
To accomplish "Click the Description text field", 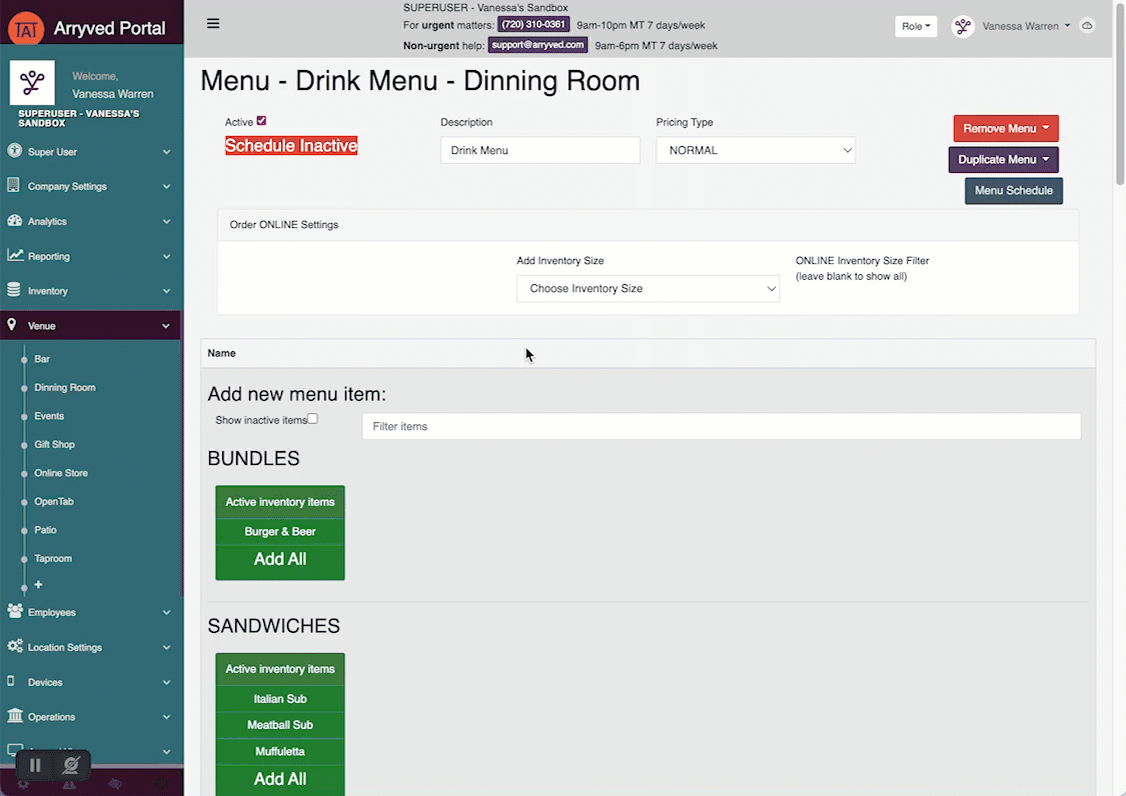I will click(x=540, y=150).
